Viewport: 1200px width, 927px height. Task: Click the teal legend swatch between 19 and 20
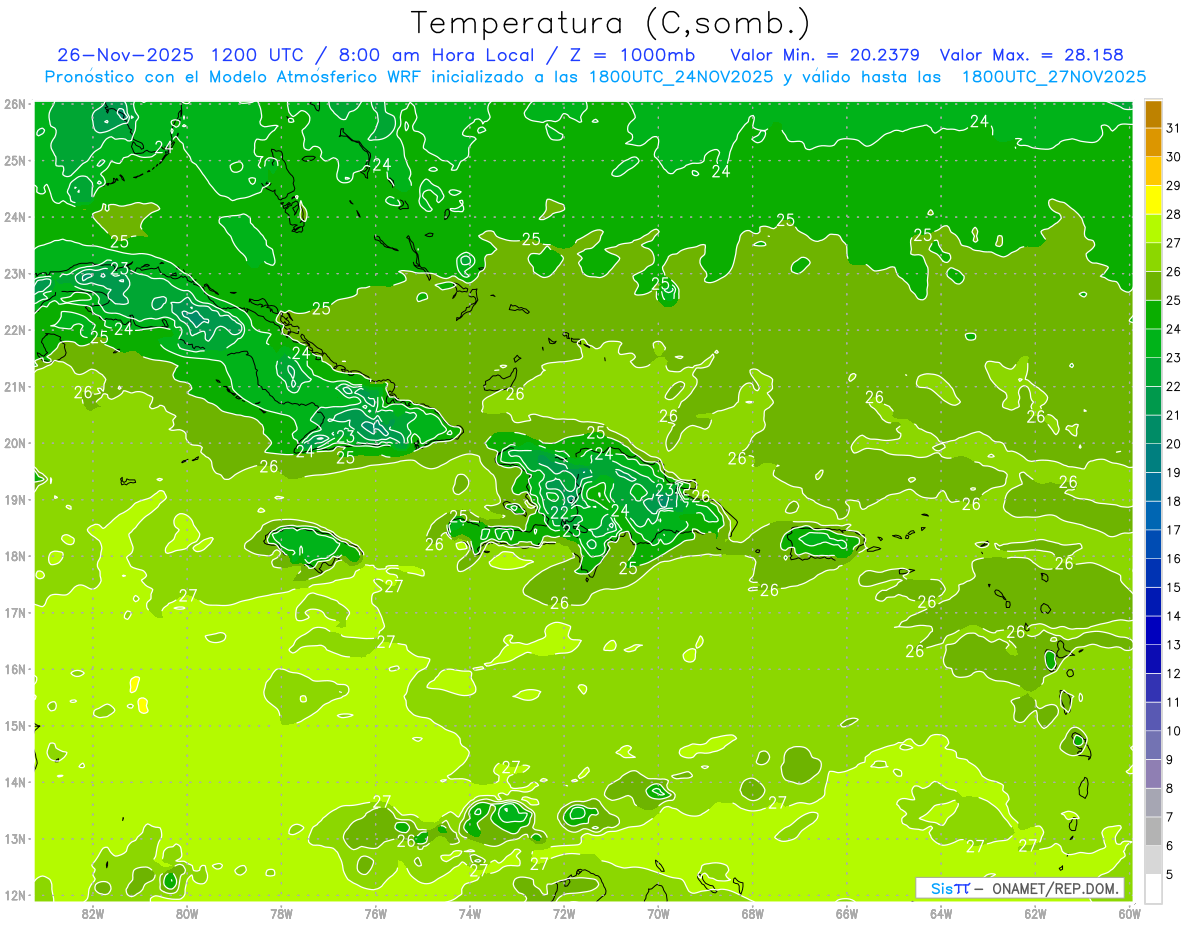(x=1153, y=458)
